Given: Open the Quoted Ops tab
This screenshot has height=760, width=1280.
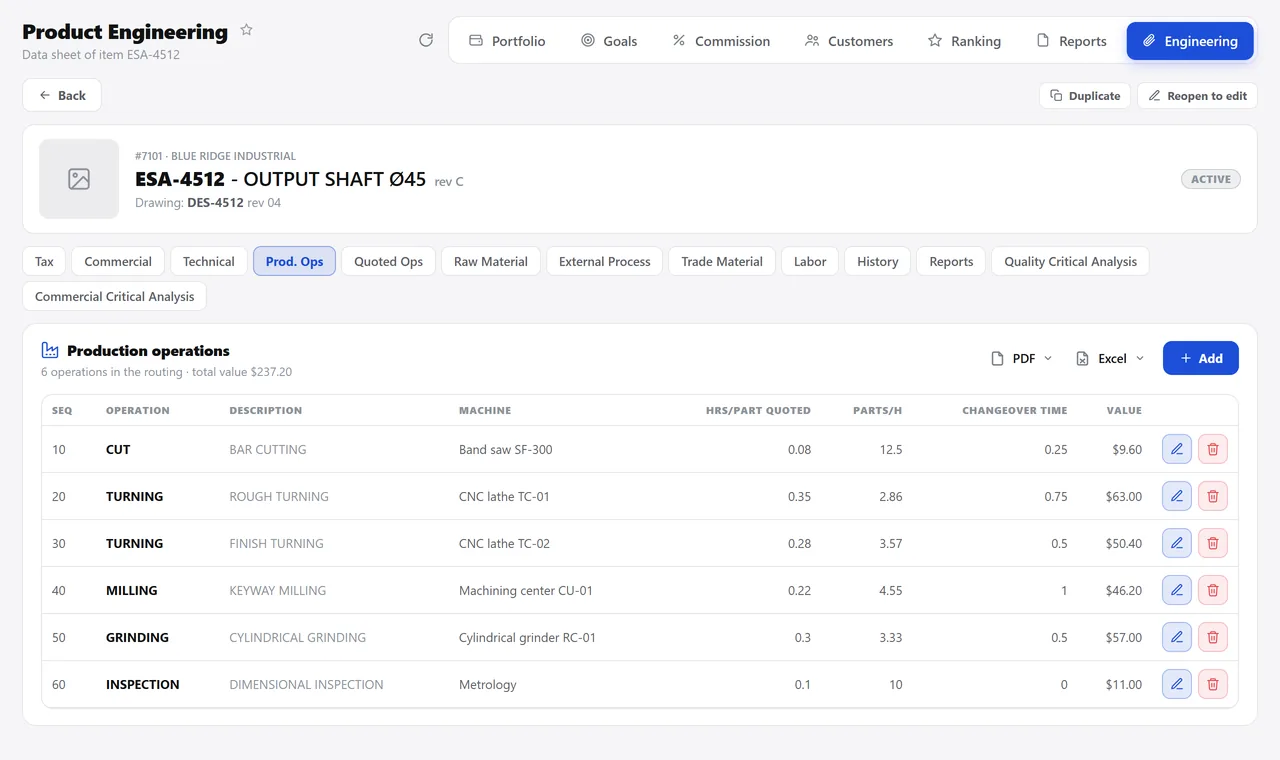Looking at the screenshot, I should tap(388, 261).
